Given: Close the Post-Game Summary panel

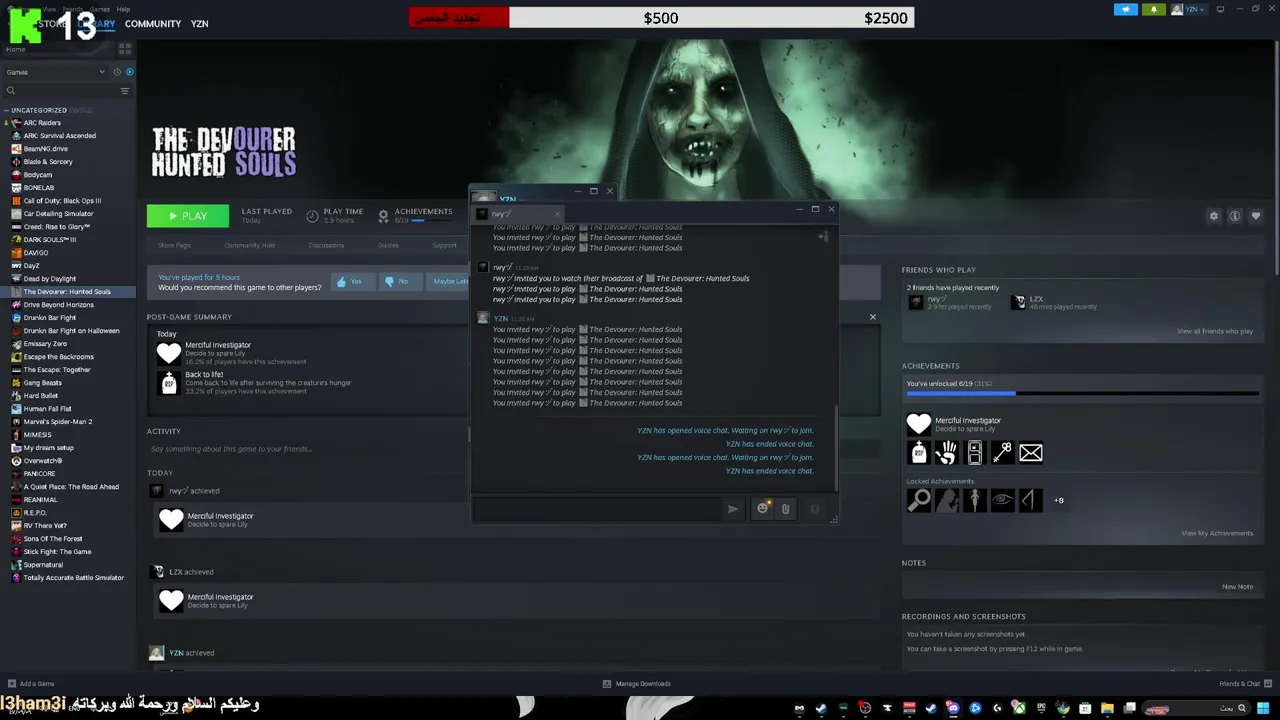Looking at the screenshot, I should (x=872, y=317).
